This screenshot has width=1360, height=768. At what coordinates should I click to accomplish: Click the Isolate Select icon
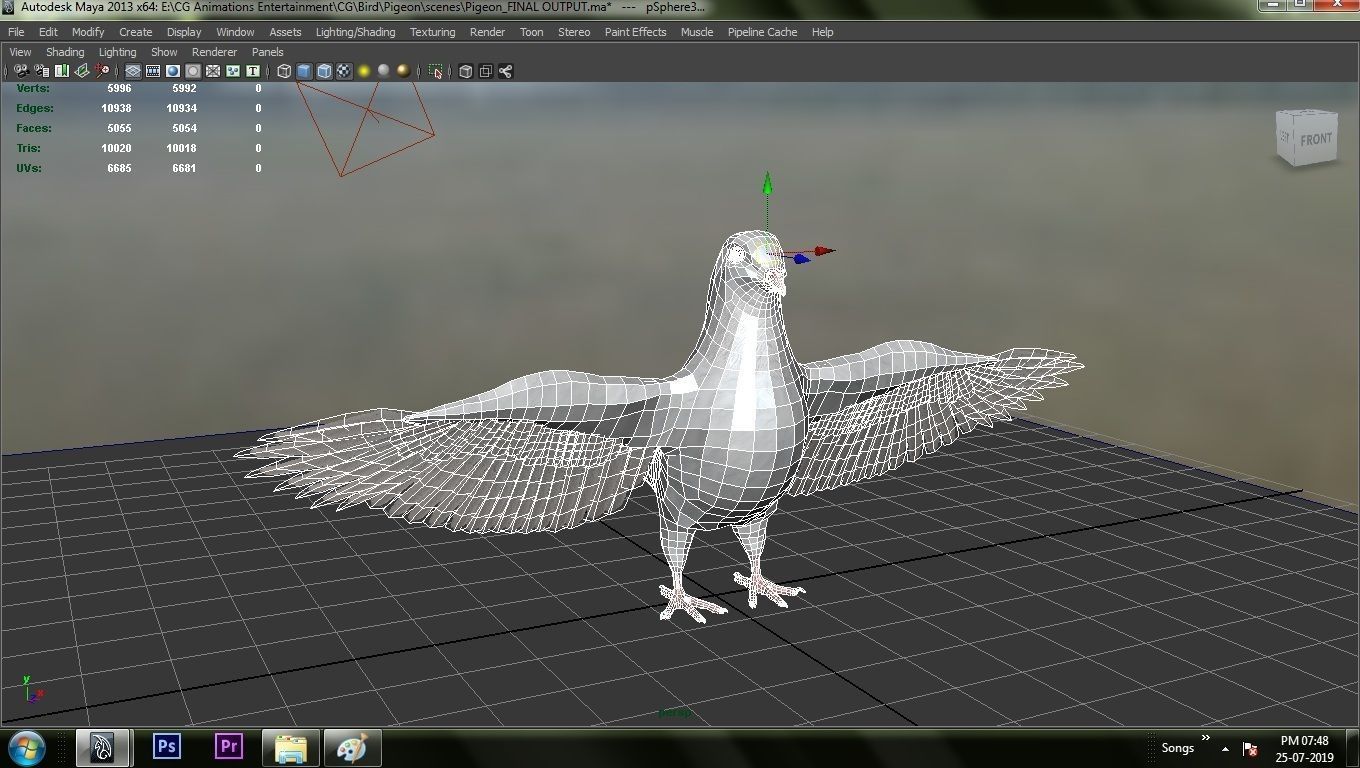point(436,71)
